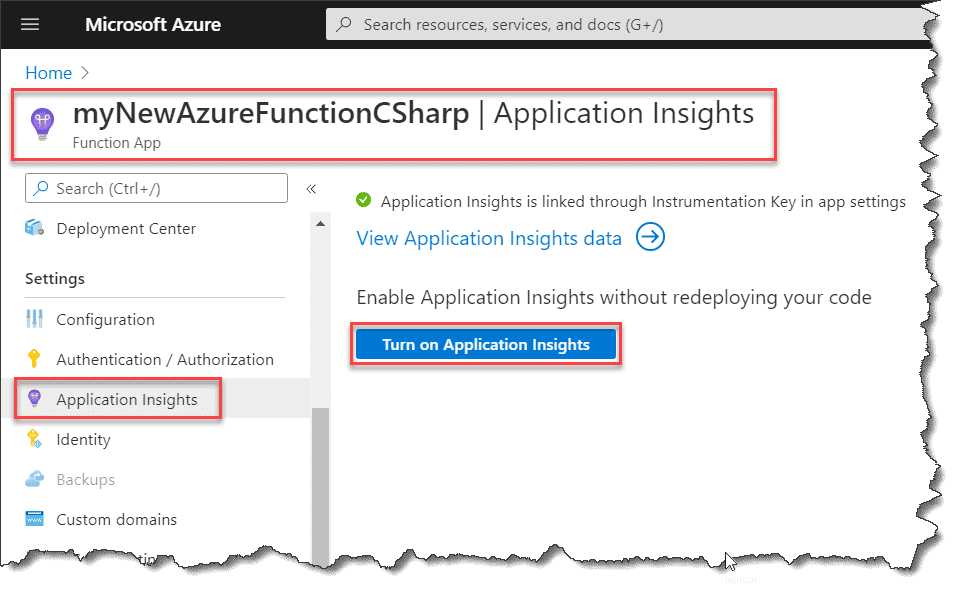Collapse the sidebar with the double-chevron
This screenshot has width=964, height=591.
(311, 188)
